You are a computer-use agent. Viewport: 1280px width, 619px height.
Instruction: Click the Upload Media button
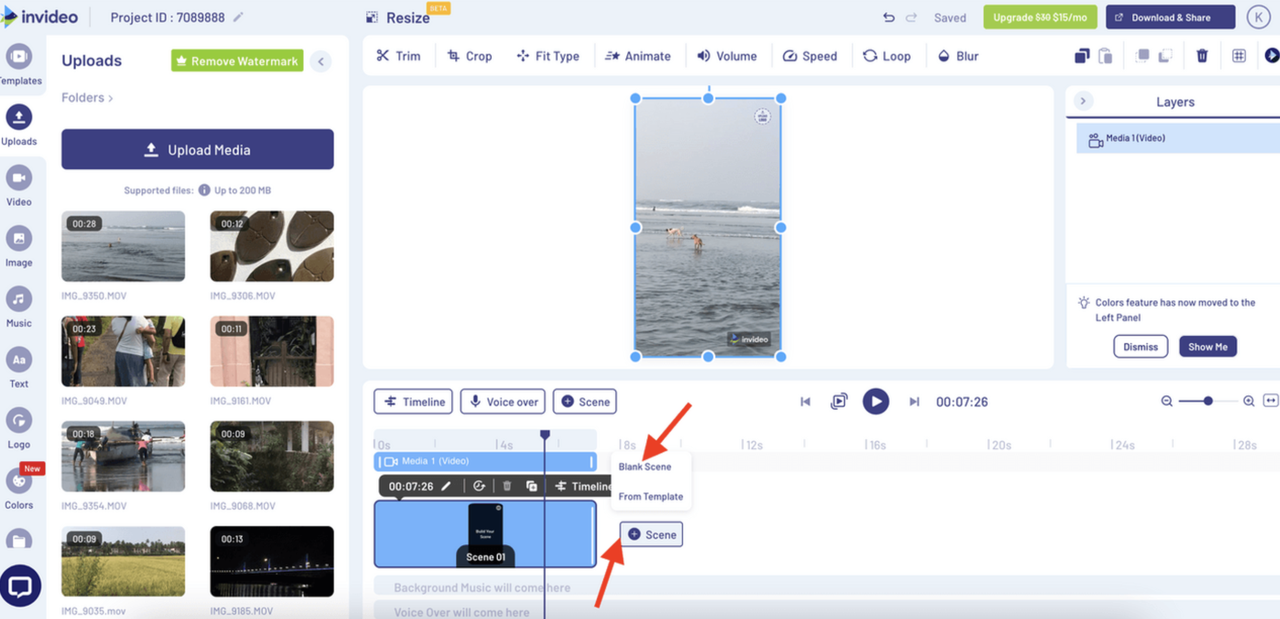point(197,149)
